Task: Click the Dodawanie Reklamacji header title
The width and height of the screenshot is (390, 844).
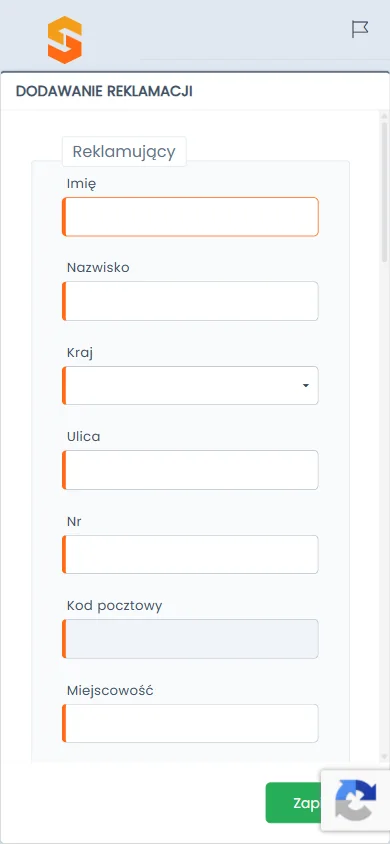Action: 104,91
